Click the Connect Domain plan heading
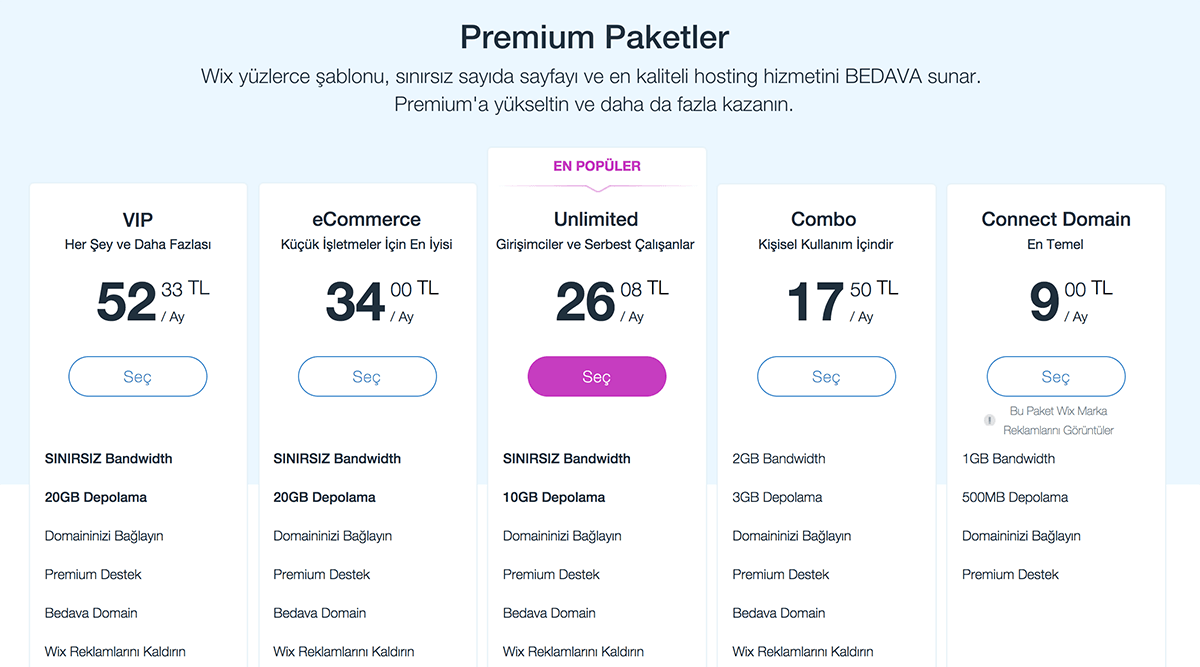This screenshot has height=667, width=1200. 1056,219
